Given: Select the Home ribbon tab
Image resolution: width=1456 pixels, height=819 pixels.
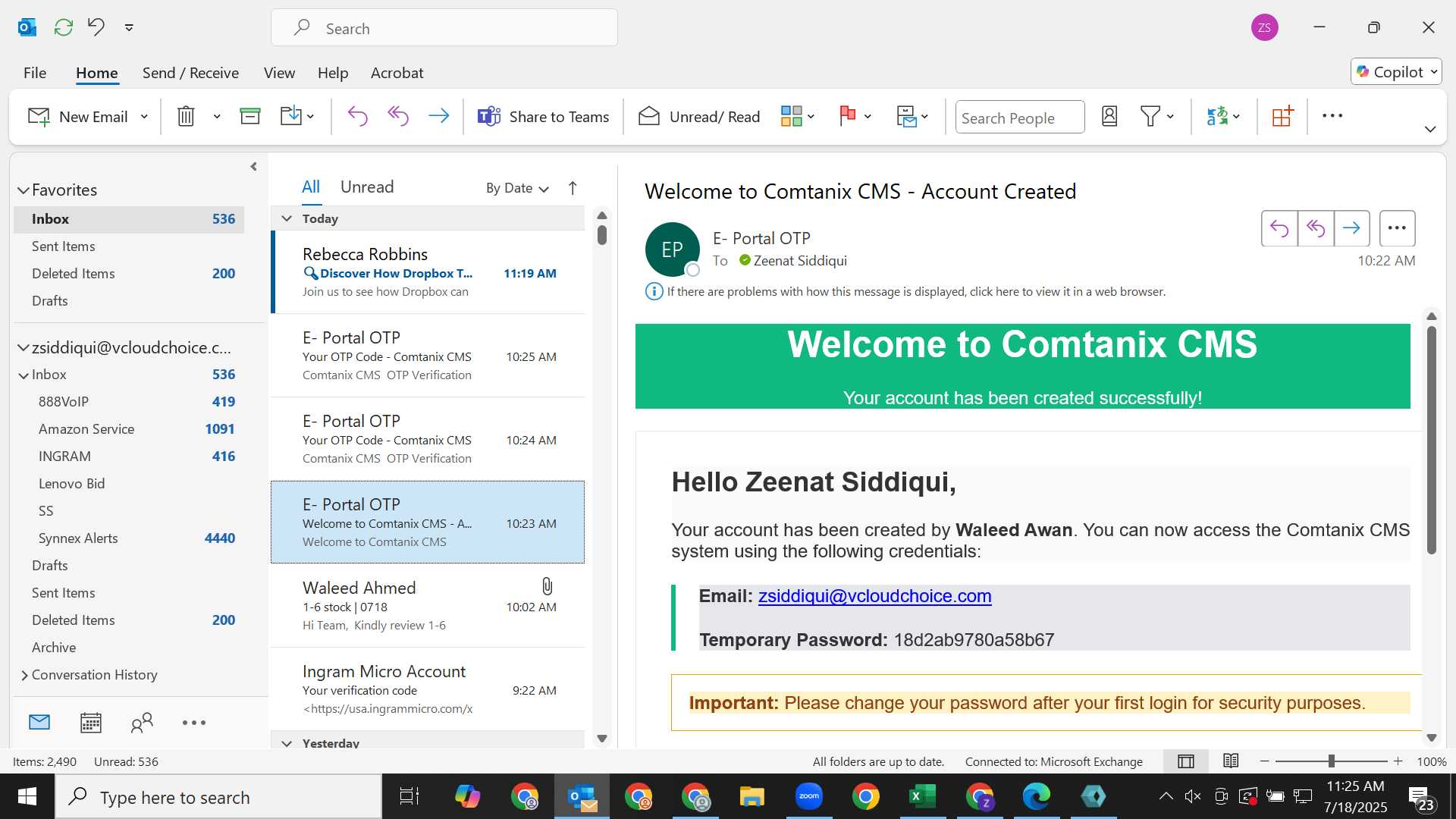Looking at the screenshot, I should (x=97, y=73).
